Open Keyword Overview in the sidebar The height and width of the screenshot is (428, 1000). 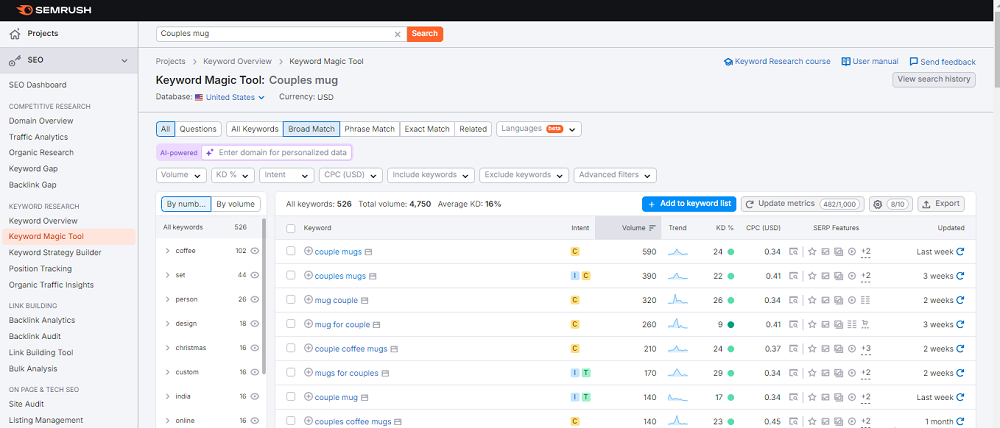[43, 221]
